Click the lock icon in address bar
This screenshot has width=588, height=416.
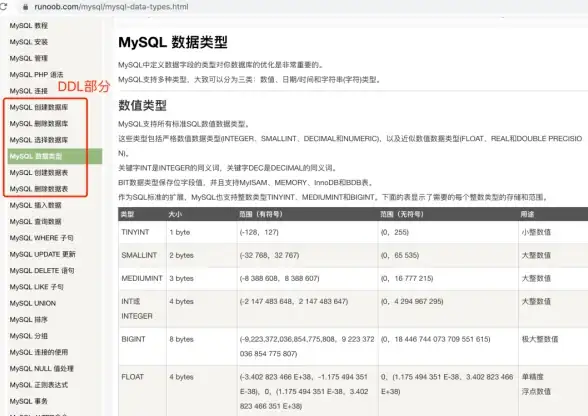26,7
